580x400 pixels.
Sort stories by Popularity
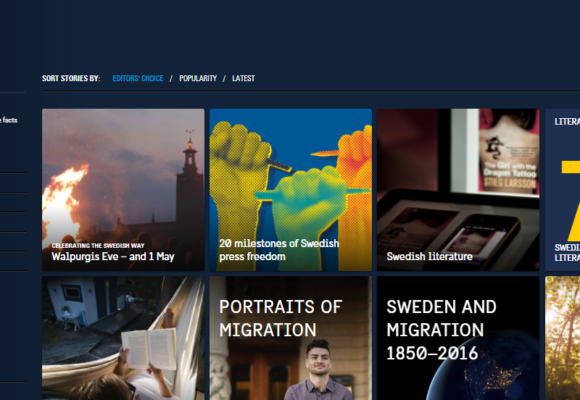(198, 78)
